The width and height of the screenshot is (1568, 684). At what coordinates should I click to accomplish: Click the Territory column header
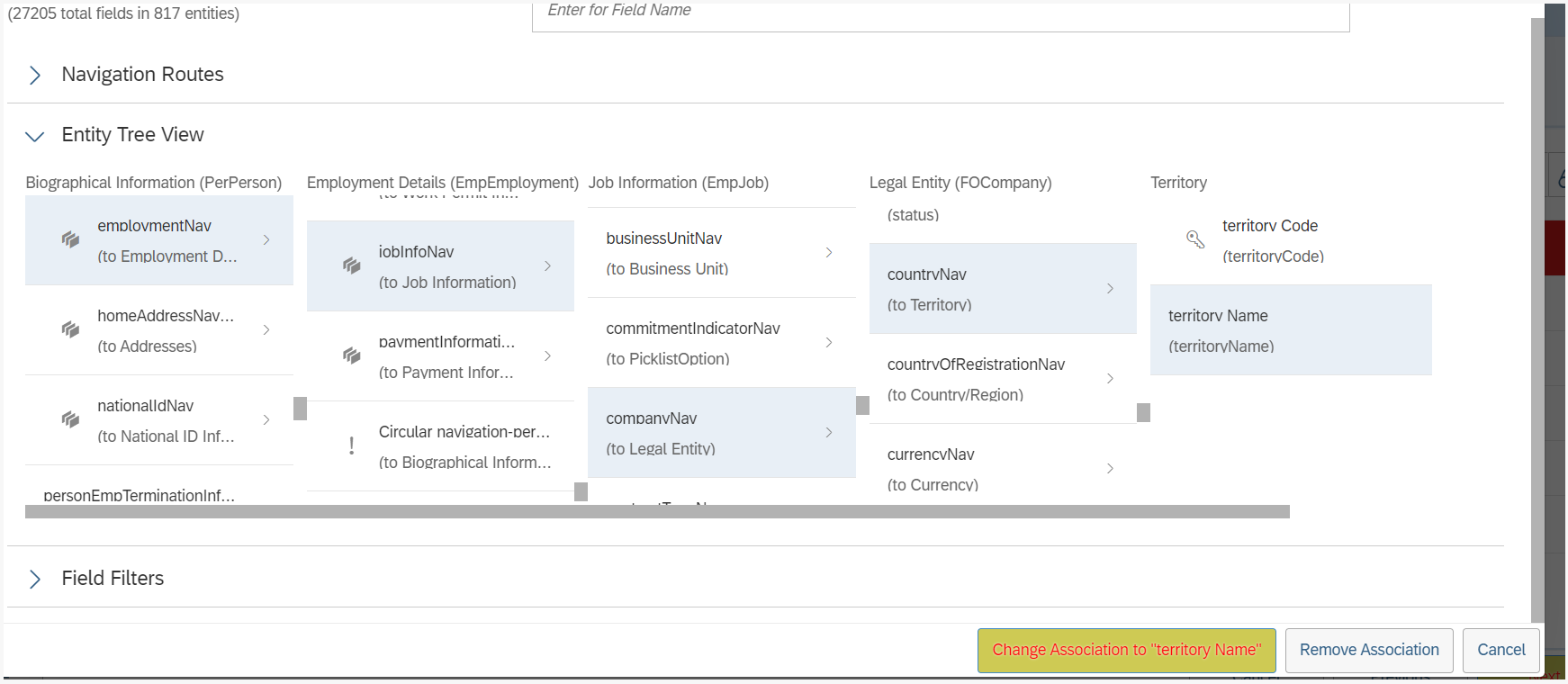coord(1179,183)
